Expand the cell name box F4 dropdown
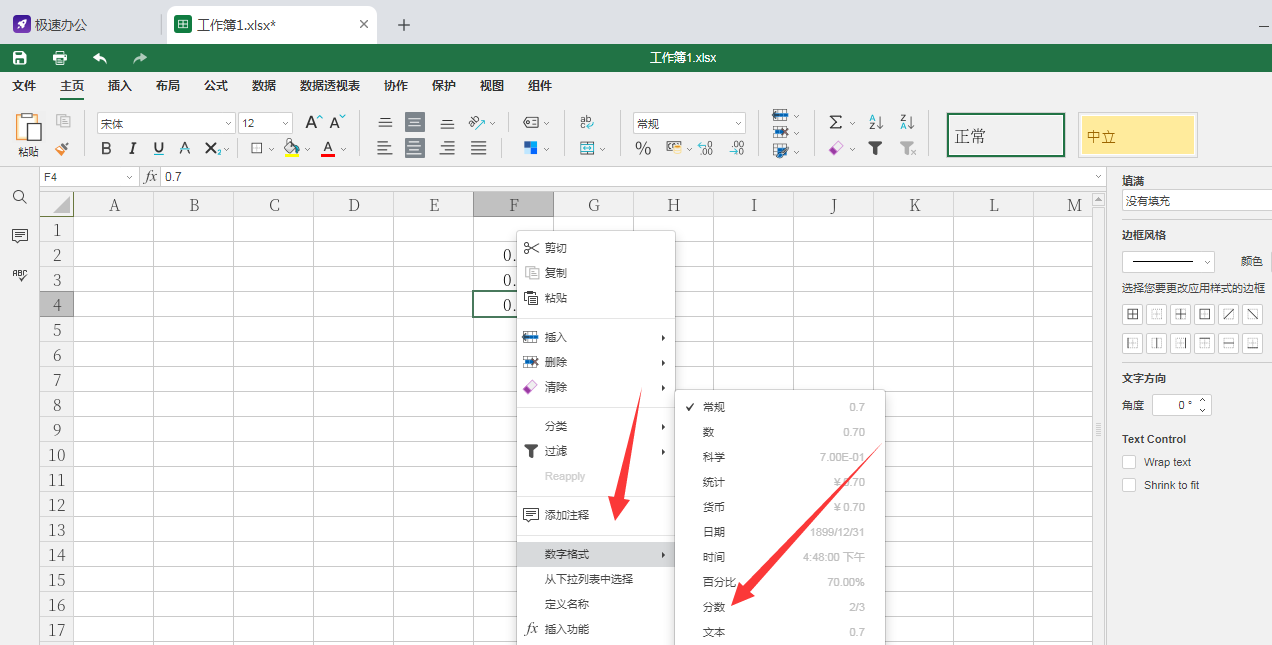Image resolution: width=1272 pixels, height=645 pixels. tap(129, 177)
